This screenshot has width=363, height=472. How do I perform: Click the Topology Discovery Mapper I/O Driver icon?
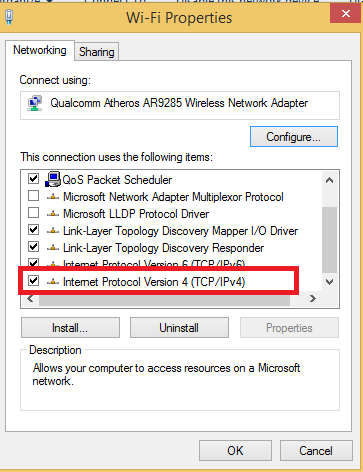pos(53,231)
